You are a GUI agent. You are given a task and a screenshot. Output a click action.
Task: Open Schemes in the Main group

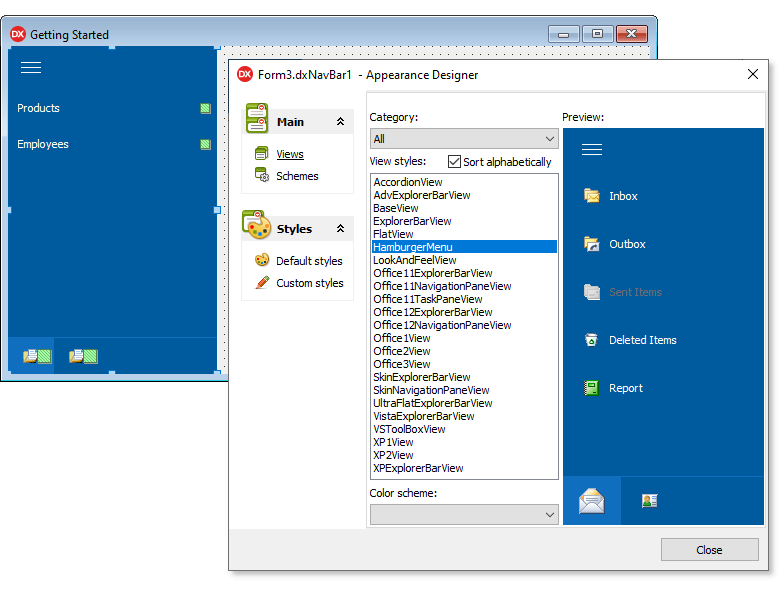(297, 176)
